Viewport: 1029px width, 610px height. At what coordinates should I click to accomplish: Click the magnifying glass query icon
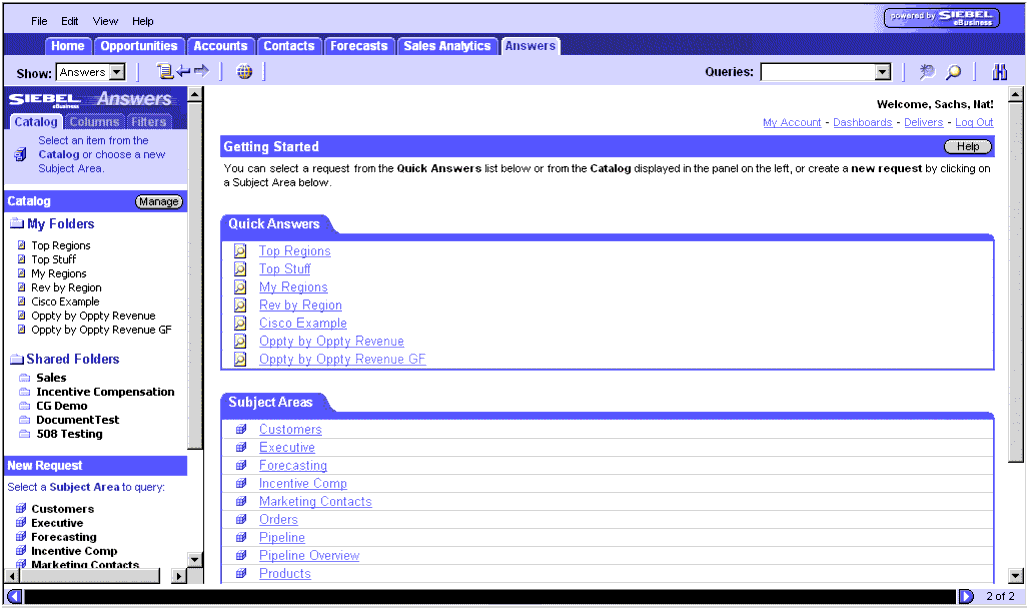click(953, 71)
